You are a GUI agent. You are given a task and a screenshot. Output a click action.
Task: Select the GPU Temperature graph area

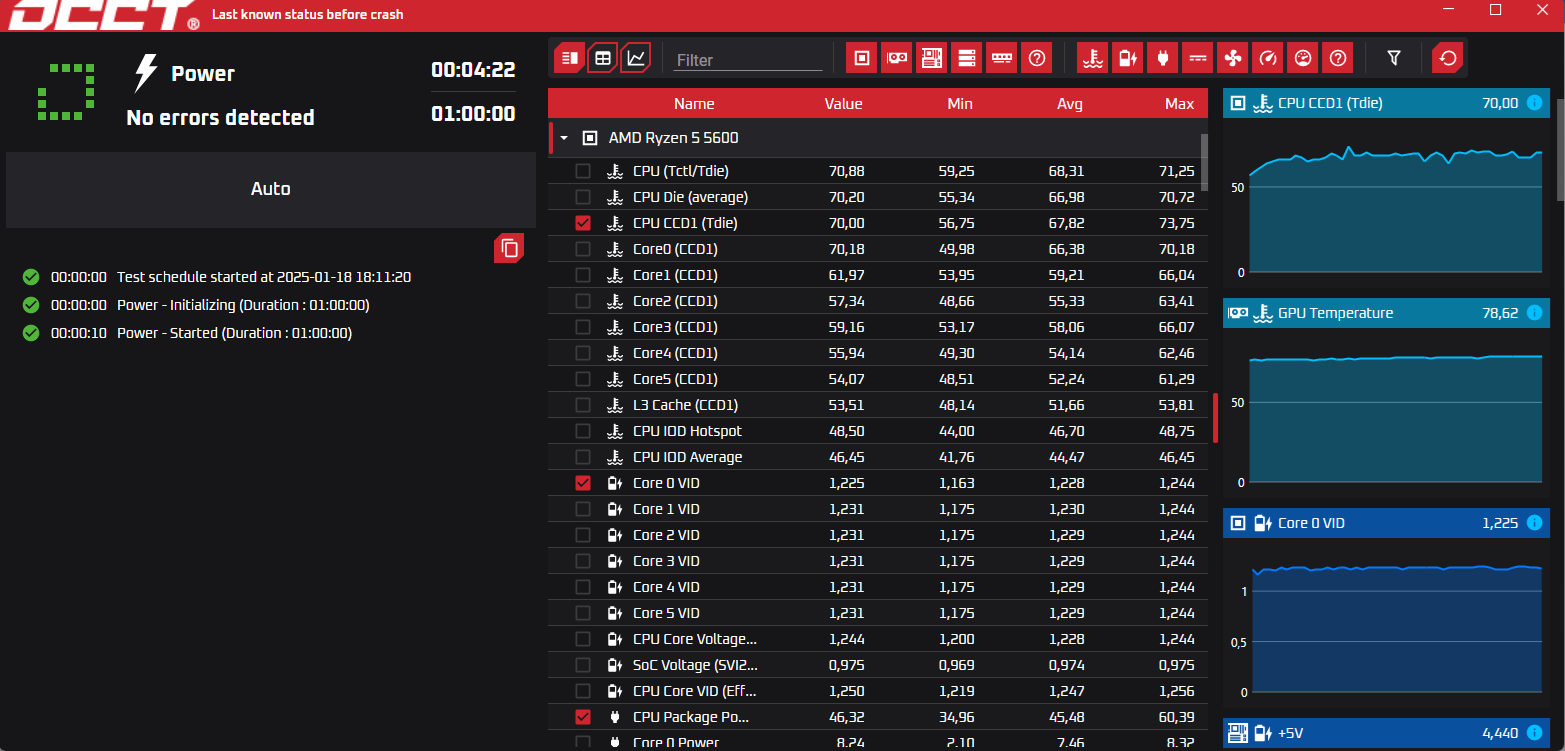1386,413
